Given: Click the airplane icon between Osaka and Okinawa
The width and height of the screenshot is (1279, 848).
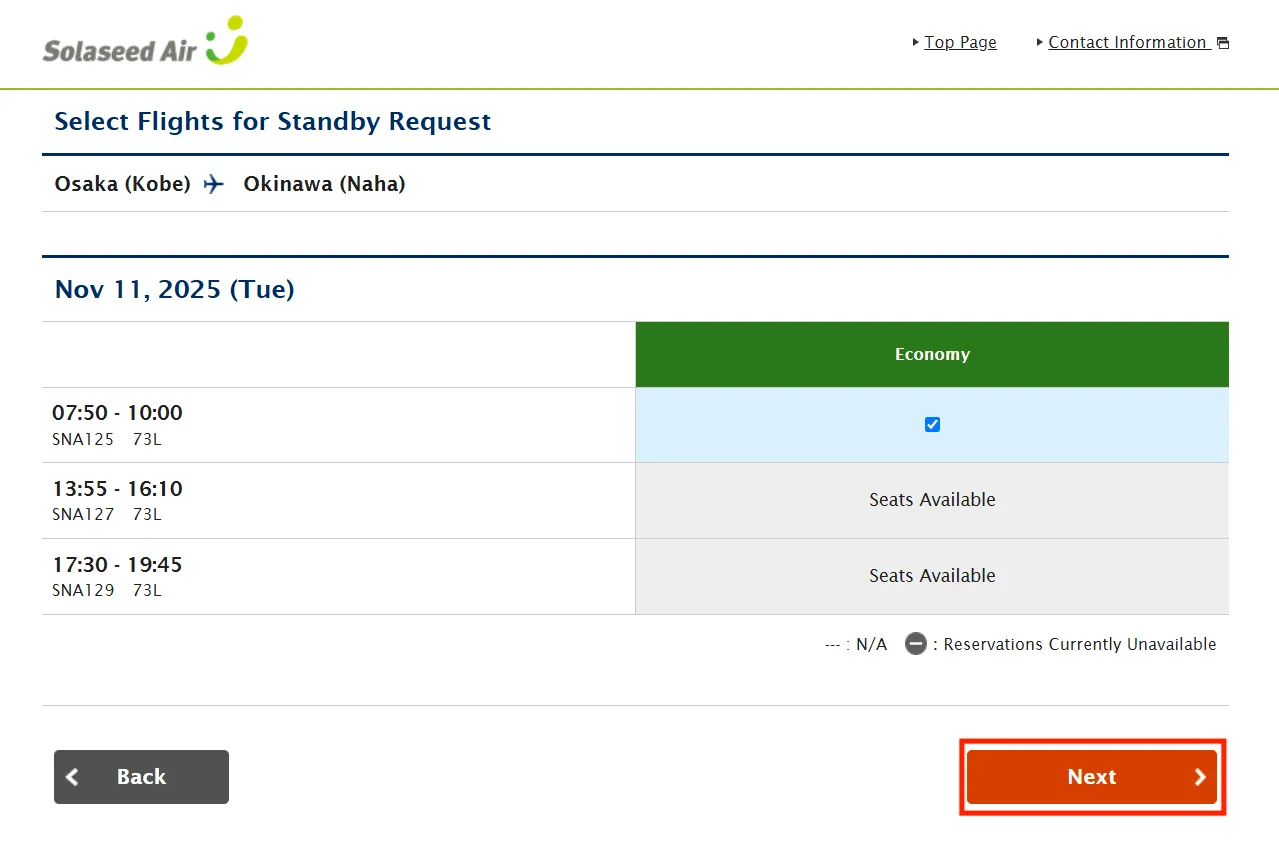Looking at the screenshot, I should click(x=214, y=184).
